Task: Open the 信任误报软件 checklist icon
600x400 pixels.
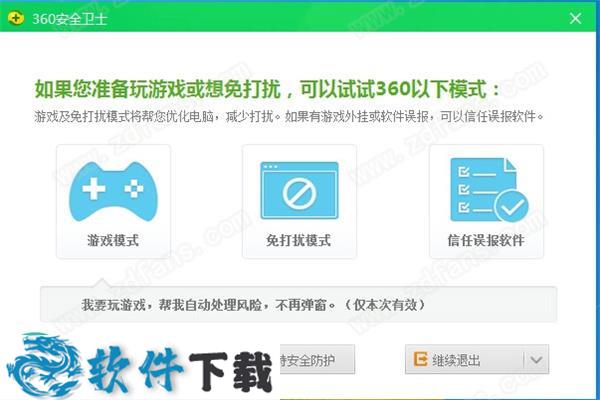Action: coord(489,190)
